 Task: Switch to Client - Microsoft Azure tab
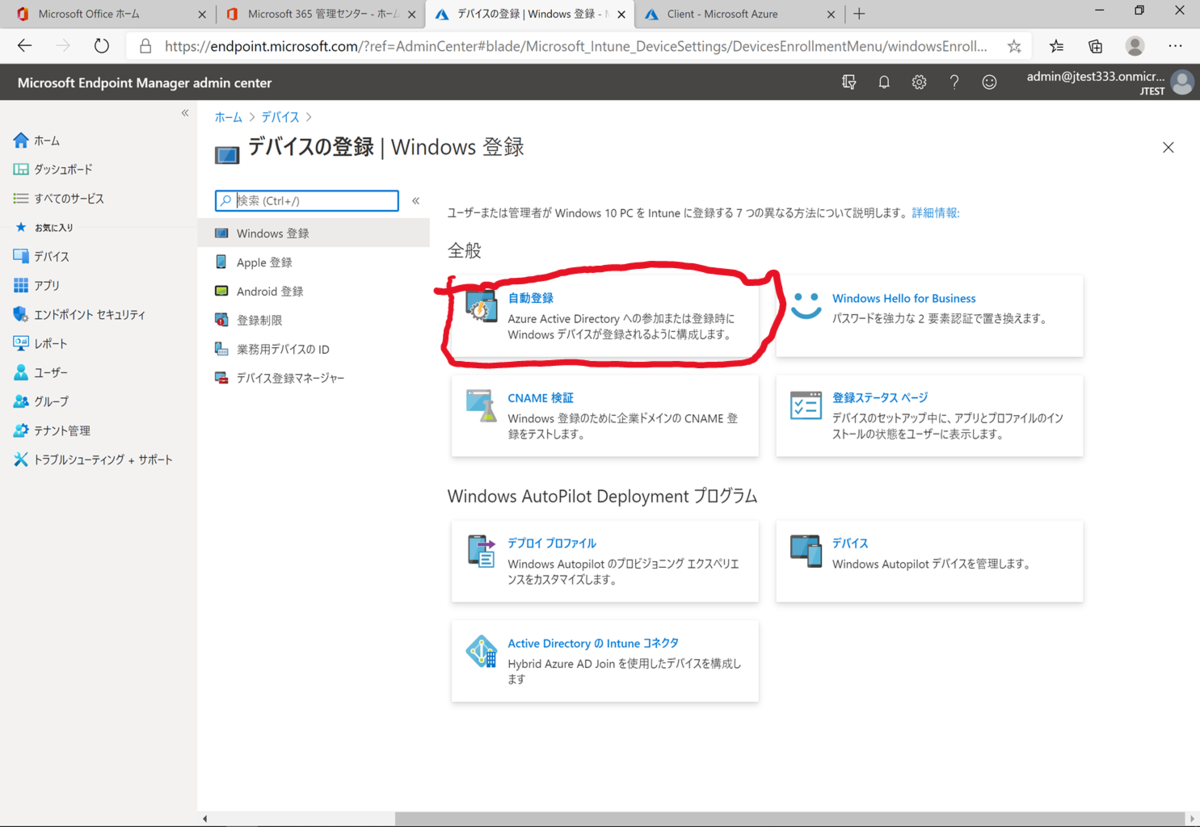(x=737, y=14)
